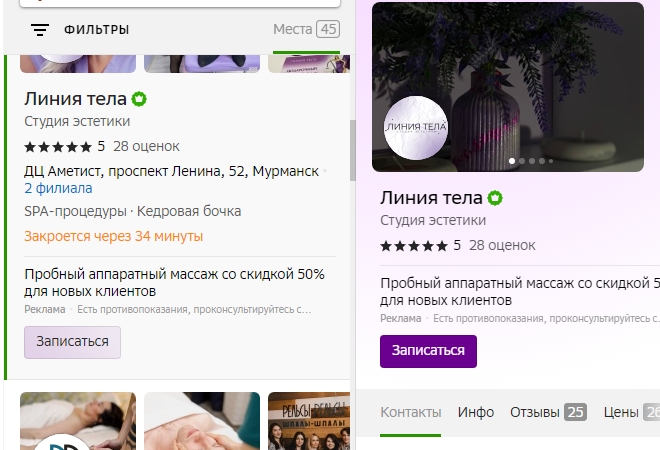660x450 pixels.
Task: Click the left panel vertical scrollbar
Action: tap(351, 150)
